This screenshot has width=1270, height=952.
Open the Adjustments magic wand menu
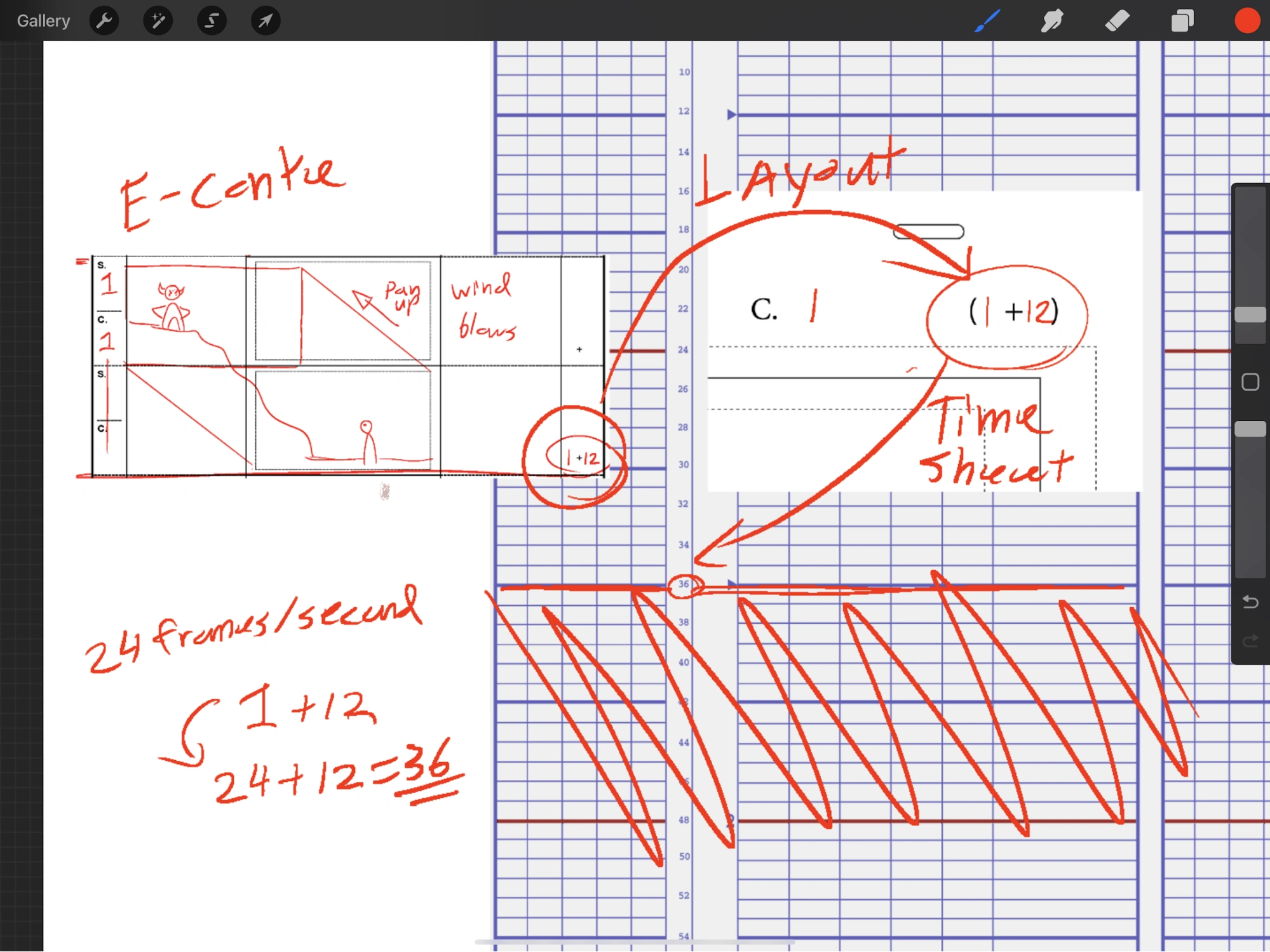158,21
